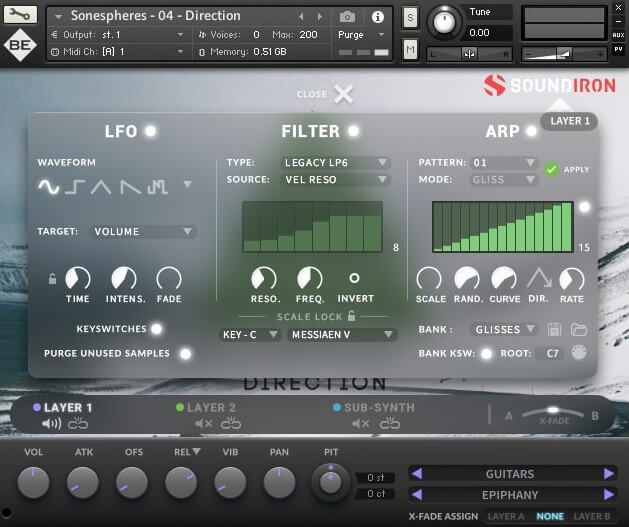
Task: Open the filter Type Legacy LP6 dropdown
Action: click(335, 162)
